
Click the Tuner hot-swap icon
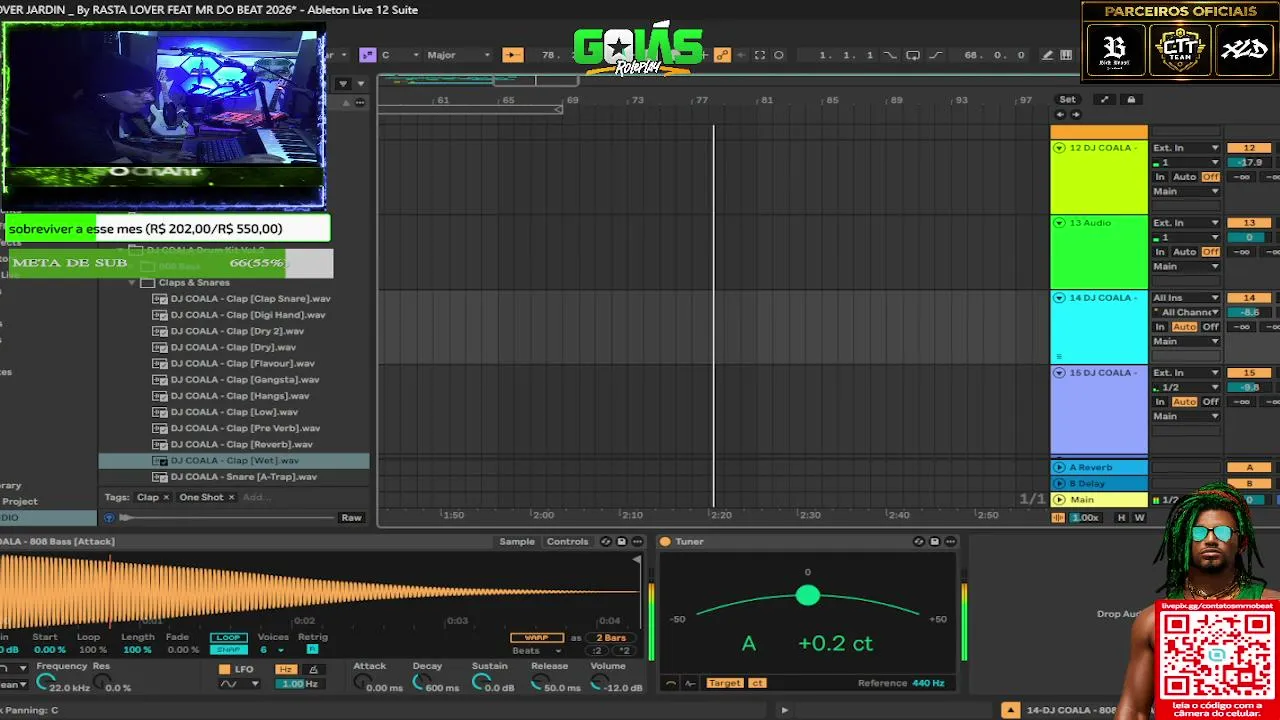(x=919, y=541)
